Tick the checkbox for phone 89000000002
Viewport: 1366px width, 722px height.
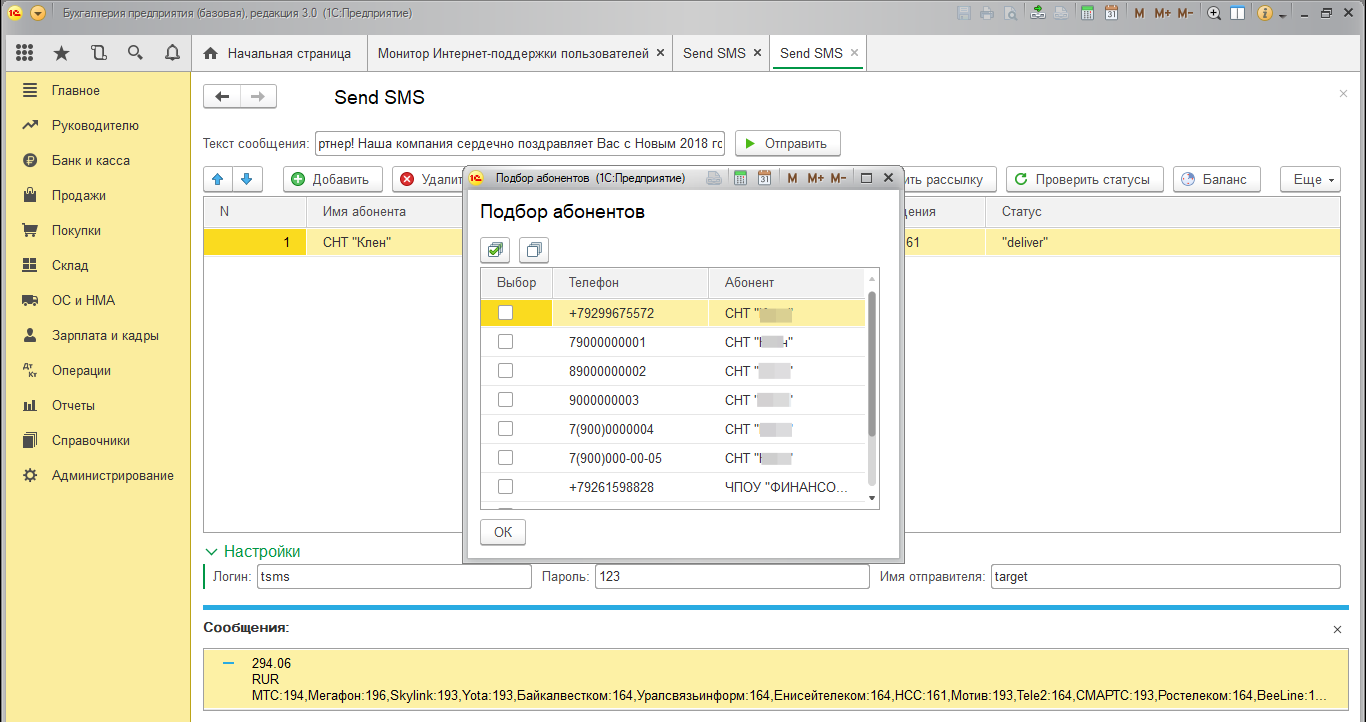(x=505, y=371)
